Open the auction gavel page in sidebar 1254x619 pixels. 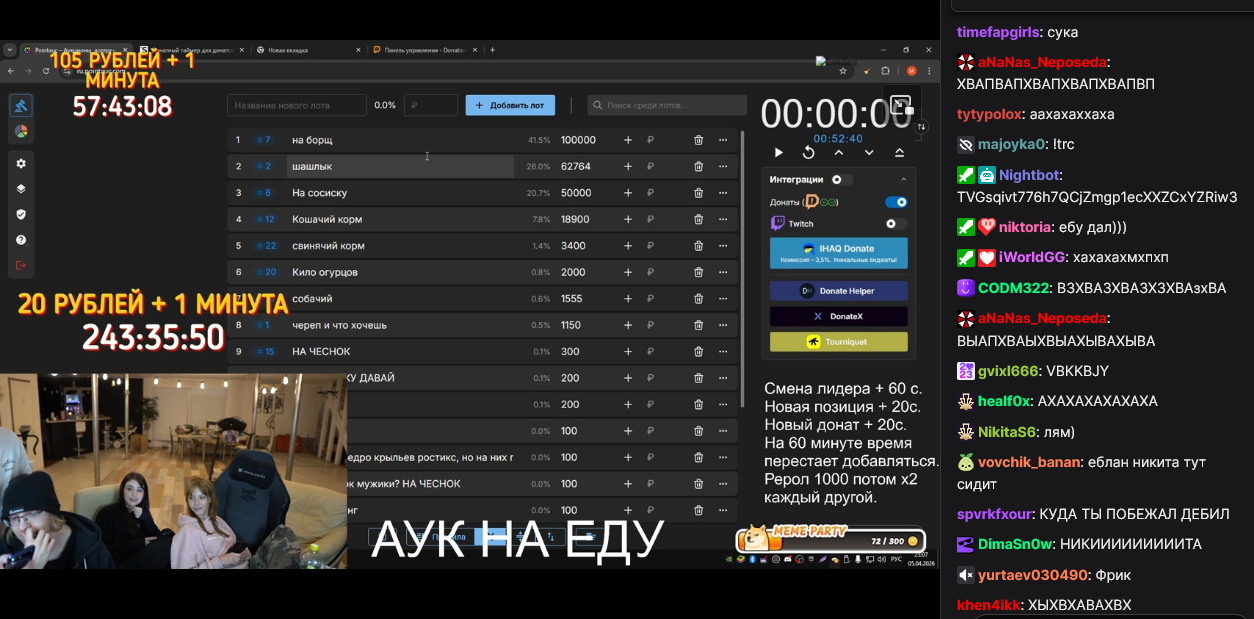[x=21, y=105]
